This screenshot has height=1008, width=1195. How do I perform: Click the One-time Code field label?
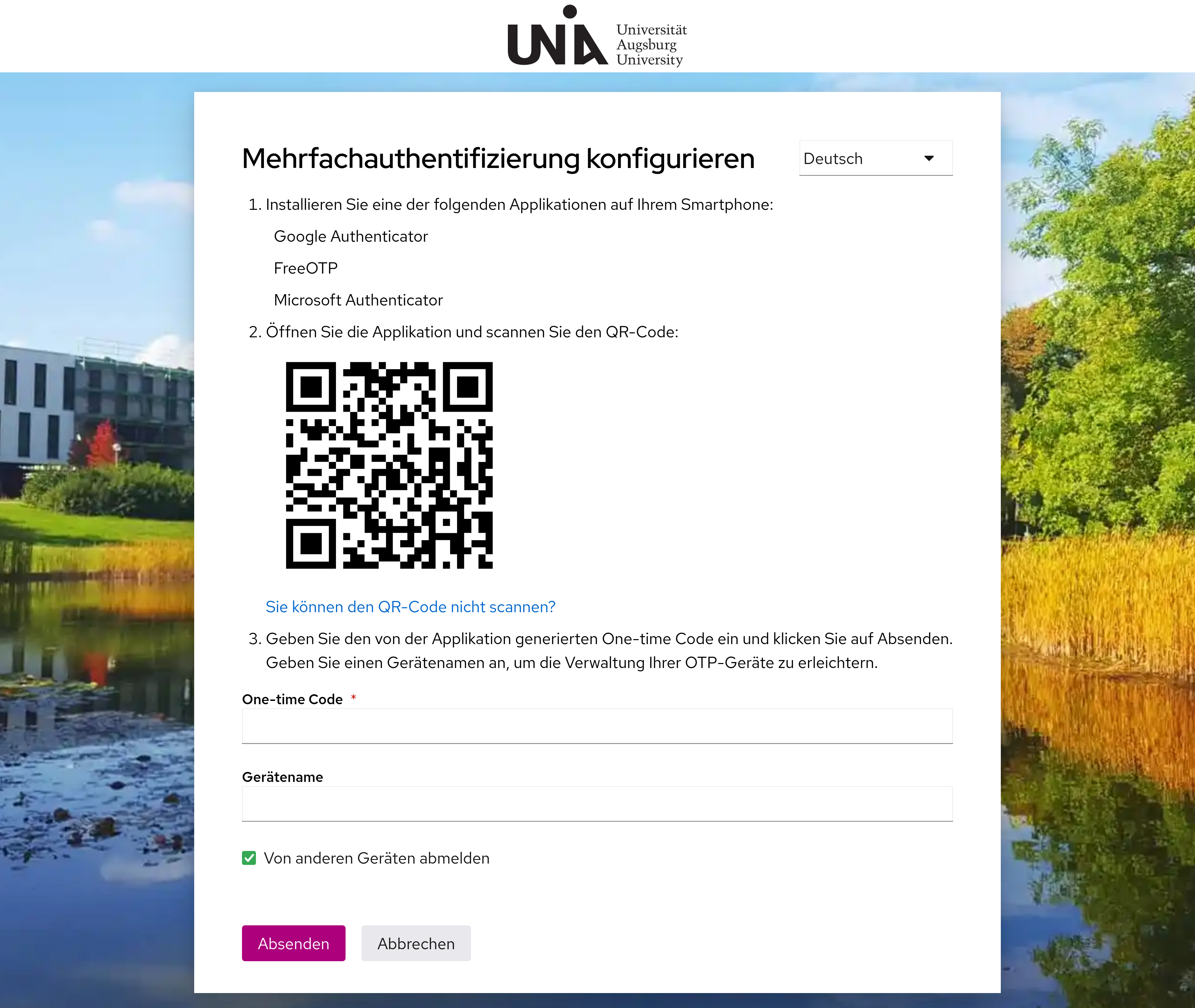click(x=292, y=700)
